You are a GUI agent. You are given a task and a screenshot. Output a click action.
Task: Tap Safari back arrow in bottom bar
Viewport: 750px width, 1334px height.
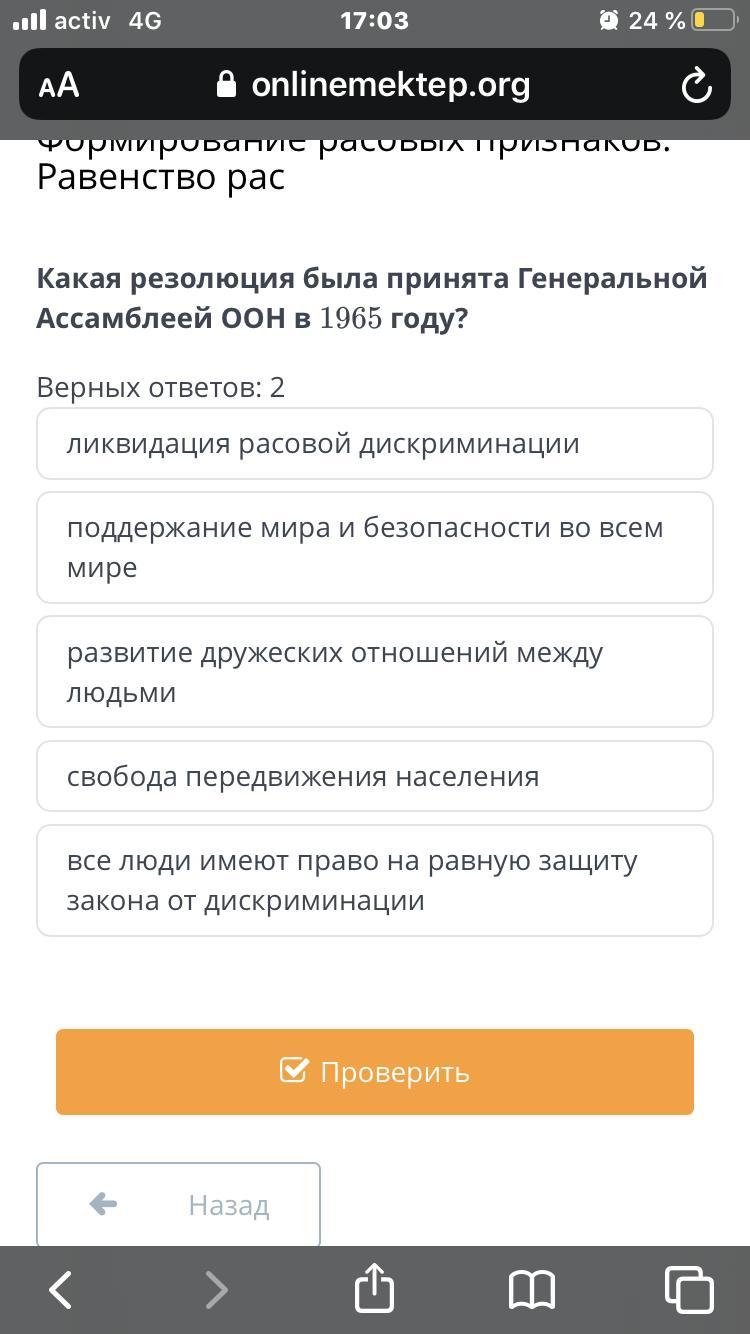60,1290
